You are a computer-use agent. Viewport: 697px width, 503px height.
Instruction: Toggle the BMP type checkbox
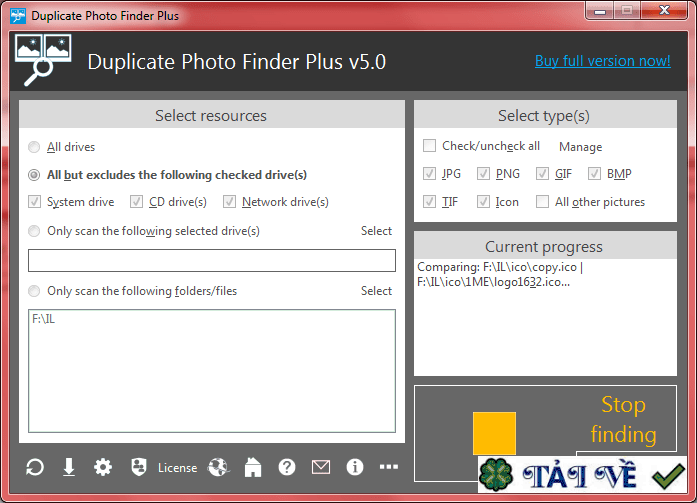[595, 174]
